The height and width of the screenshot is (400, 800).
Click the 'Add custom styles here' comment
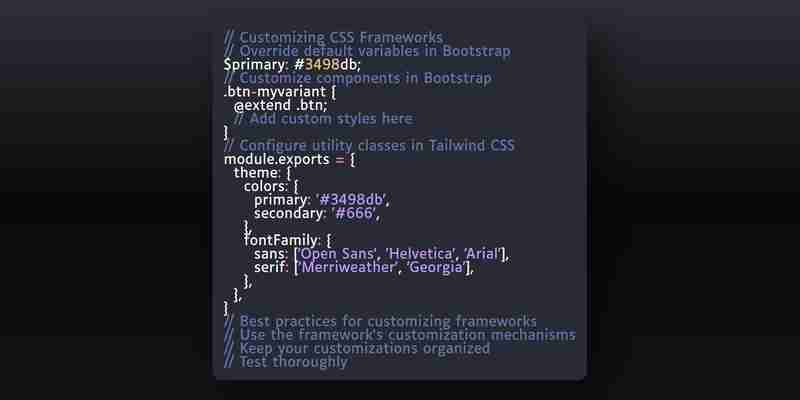click(323, 119)
